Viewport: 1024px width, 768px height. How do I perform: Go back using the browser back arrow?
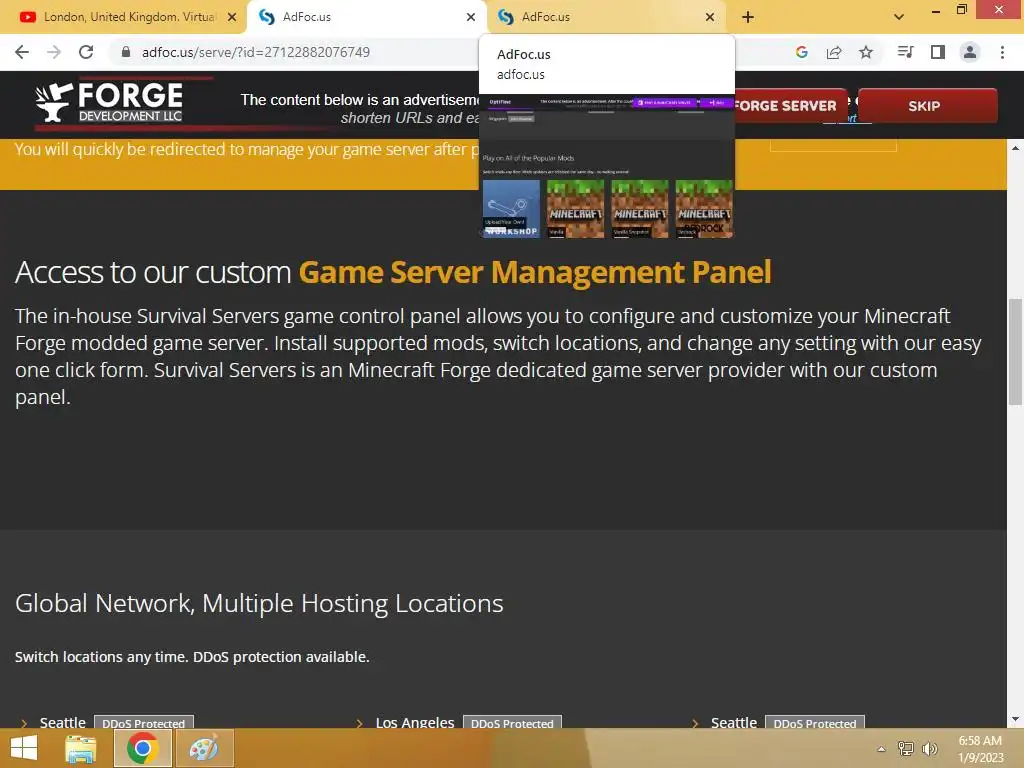point(22,52)
